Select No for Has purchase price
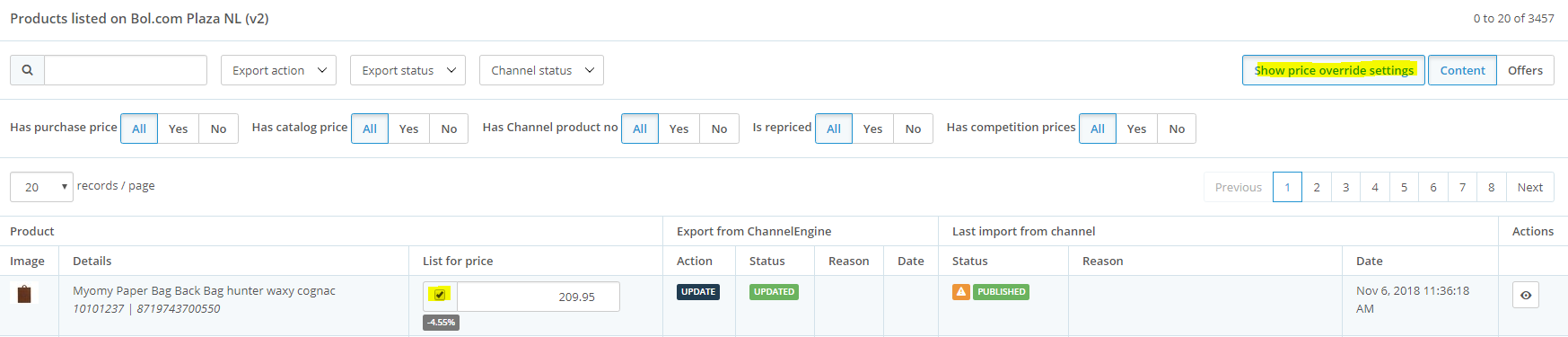1568x337 pixels. [218, 129]
